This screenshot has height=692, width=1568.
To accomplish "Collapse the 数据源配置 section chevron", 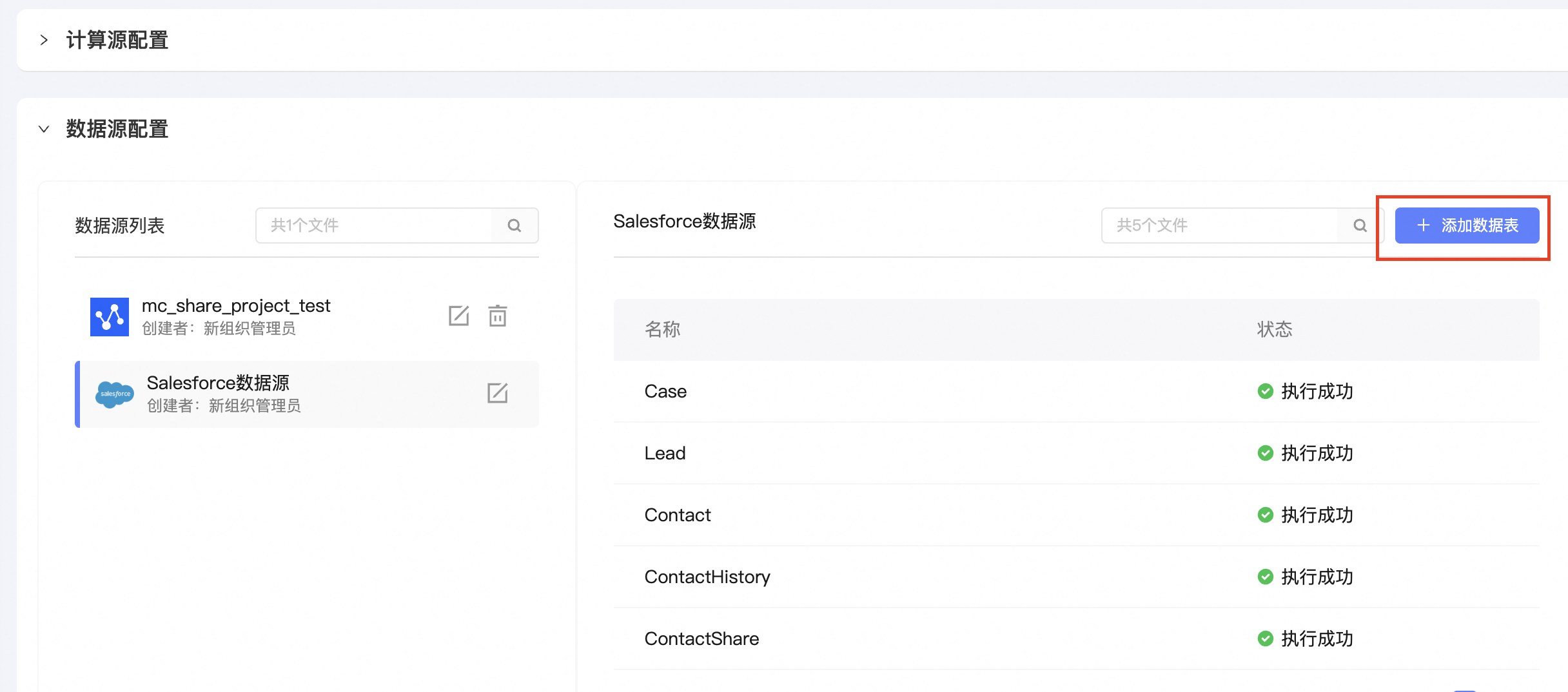I will point(44,129).
